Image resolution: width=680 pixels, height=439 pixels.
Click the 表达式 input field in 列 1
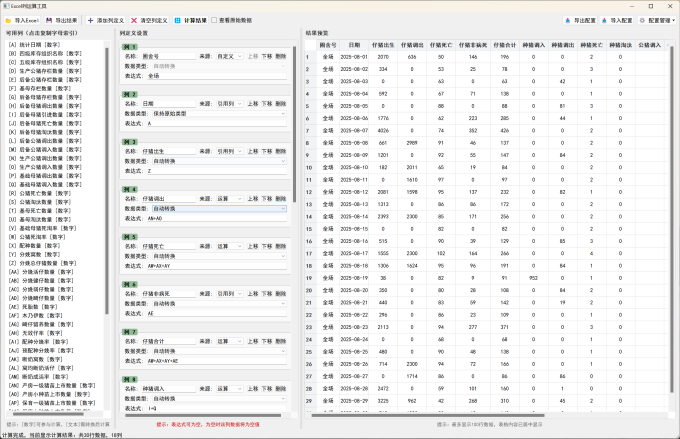point(215,75)
